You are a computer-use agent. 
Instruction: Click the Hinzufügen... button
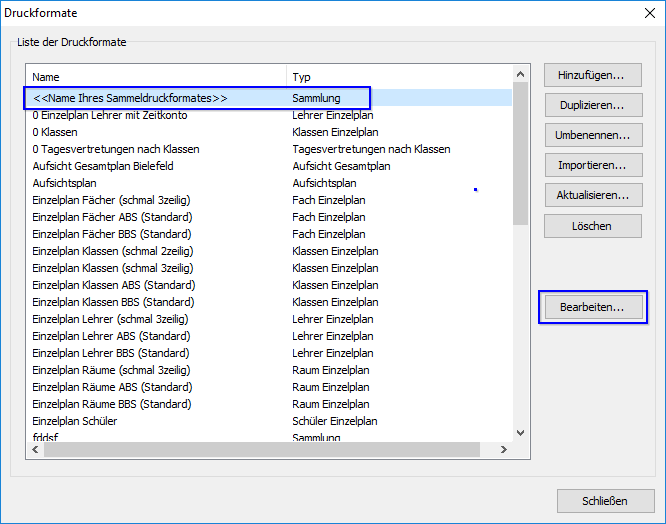tap(593, 75)
